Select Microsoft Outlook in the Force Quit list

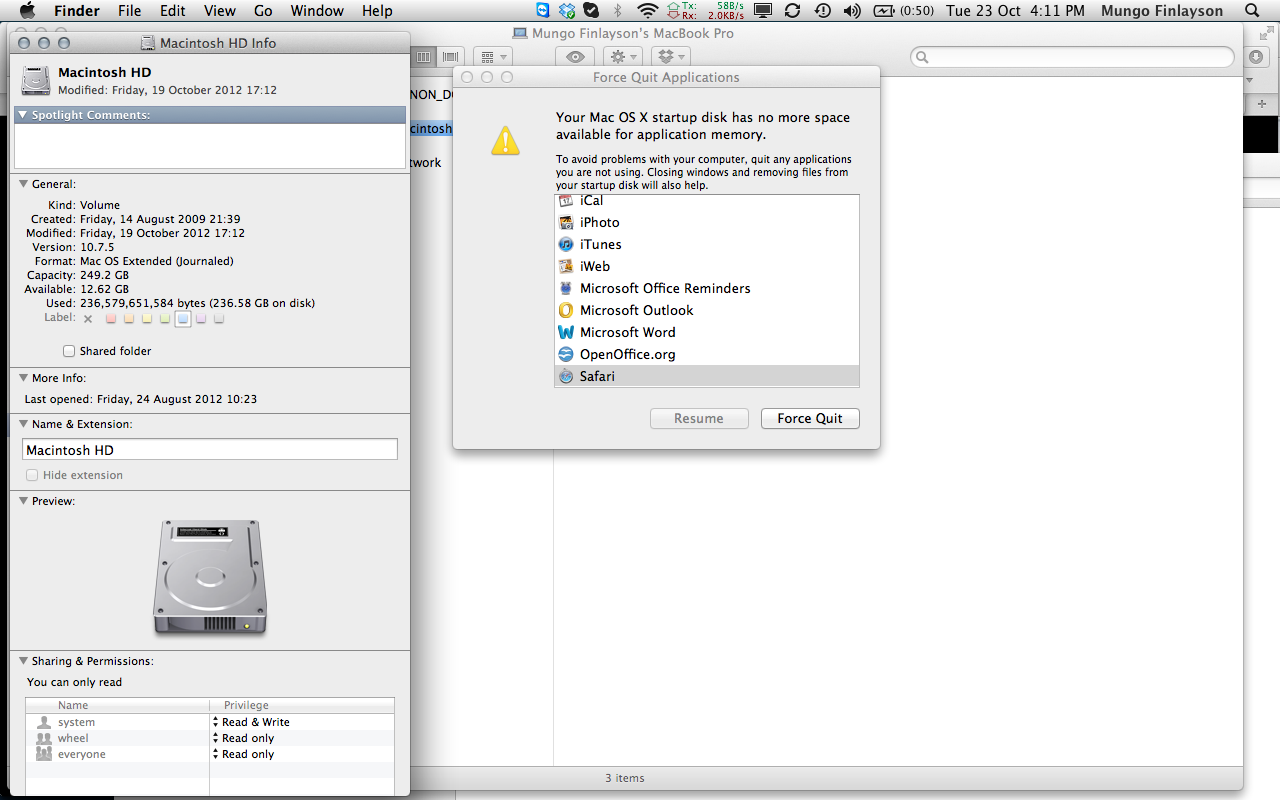point(706,310)
